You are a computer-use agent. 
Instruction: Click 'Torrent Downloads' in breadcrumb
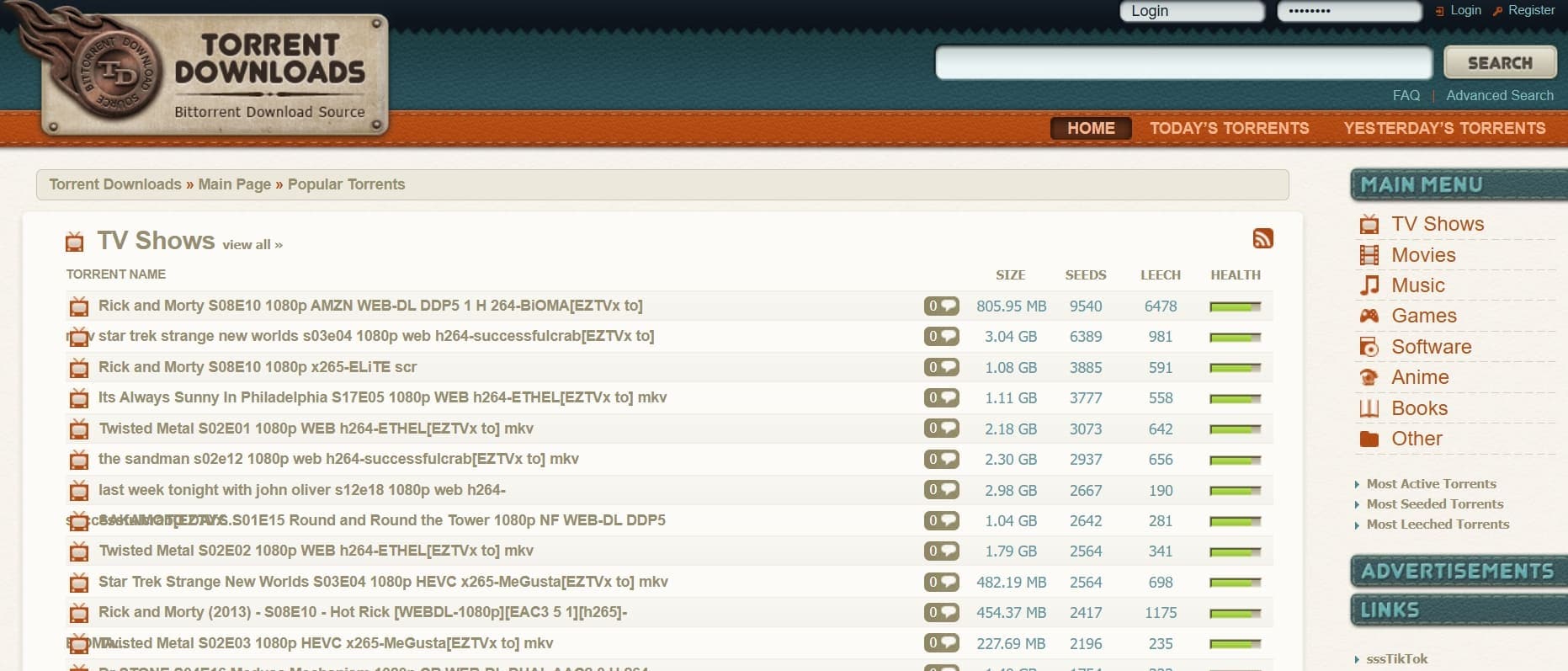pos(115,184)
